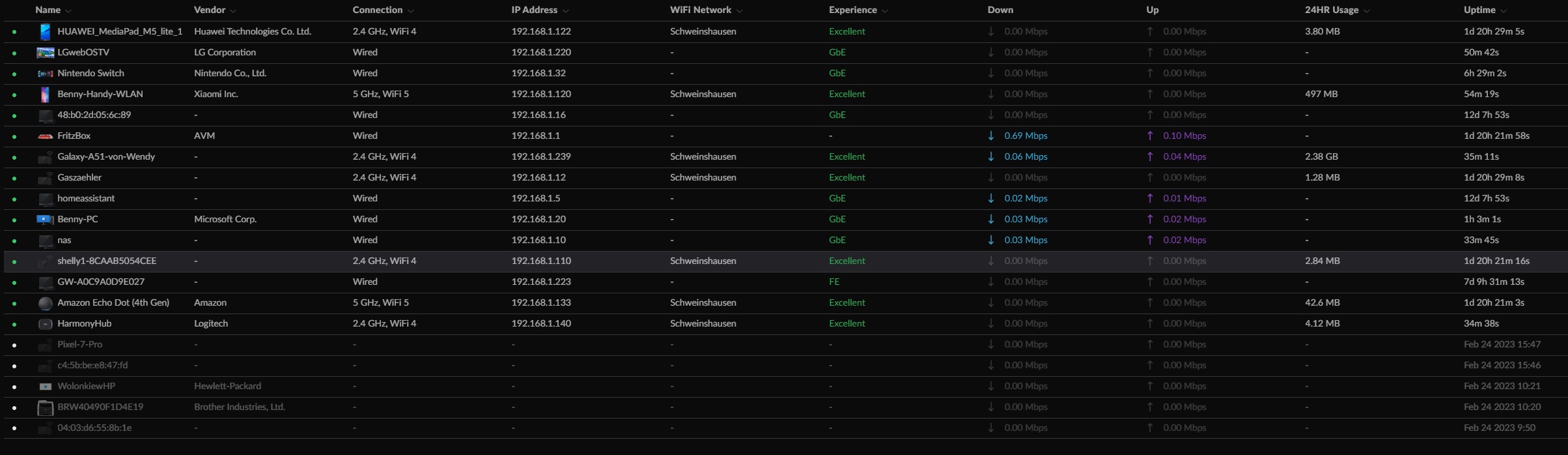Click offline status dot for Pixel-7-Pro

[14, 345]
